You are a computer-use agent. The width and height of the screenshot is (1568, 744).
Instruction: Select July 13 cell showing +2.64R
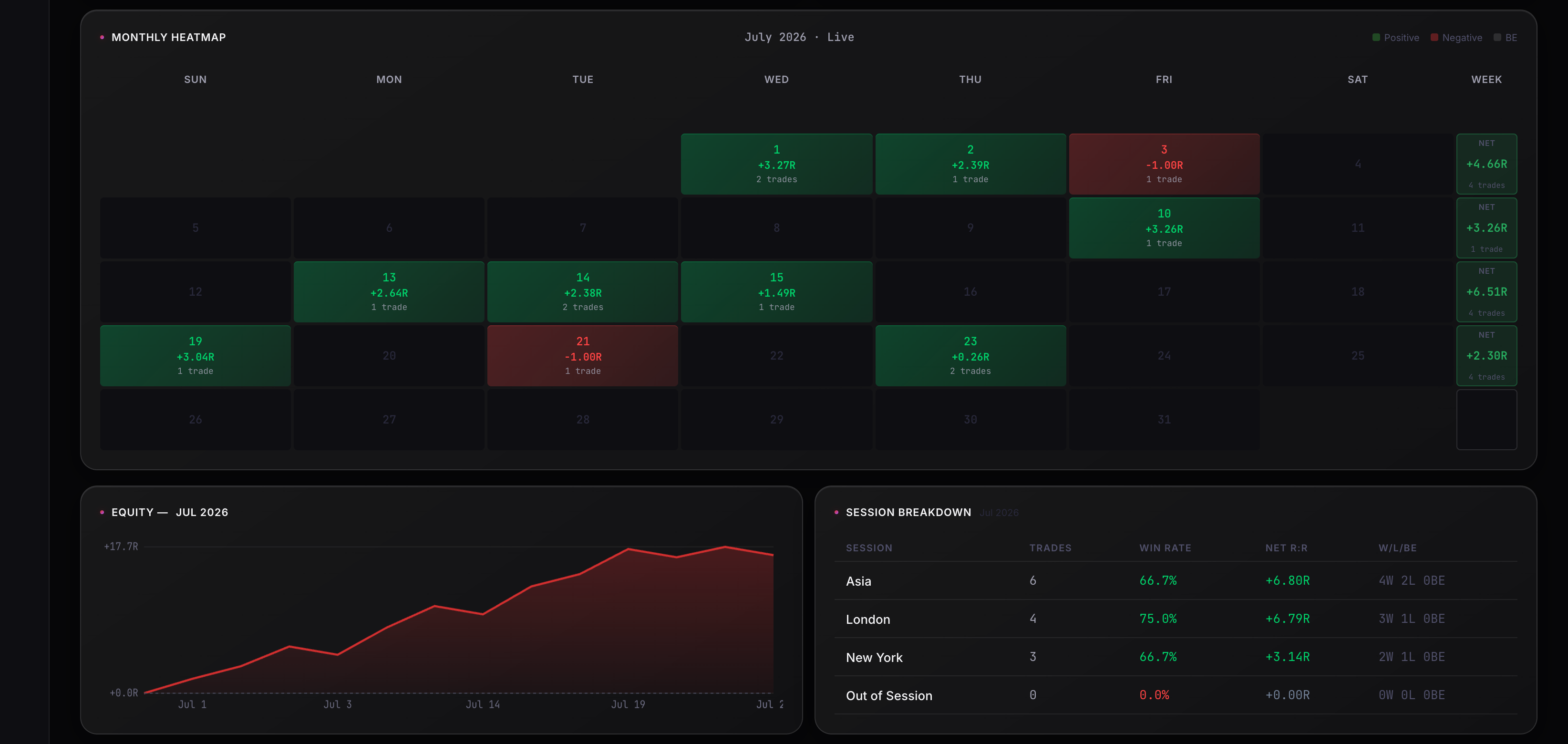point(389,291)
